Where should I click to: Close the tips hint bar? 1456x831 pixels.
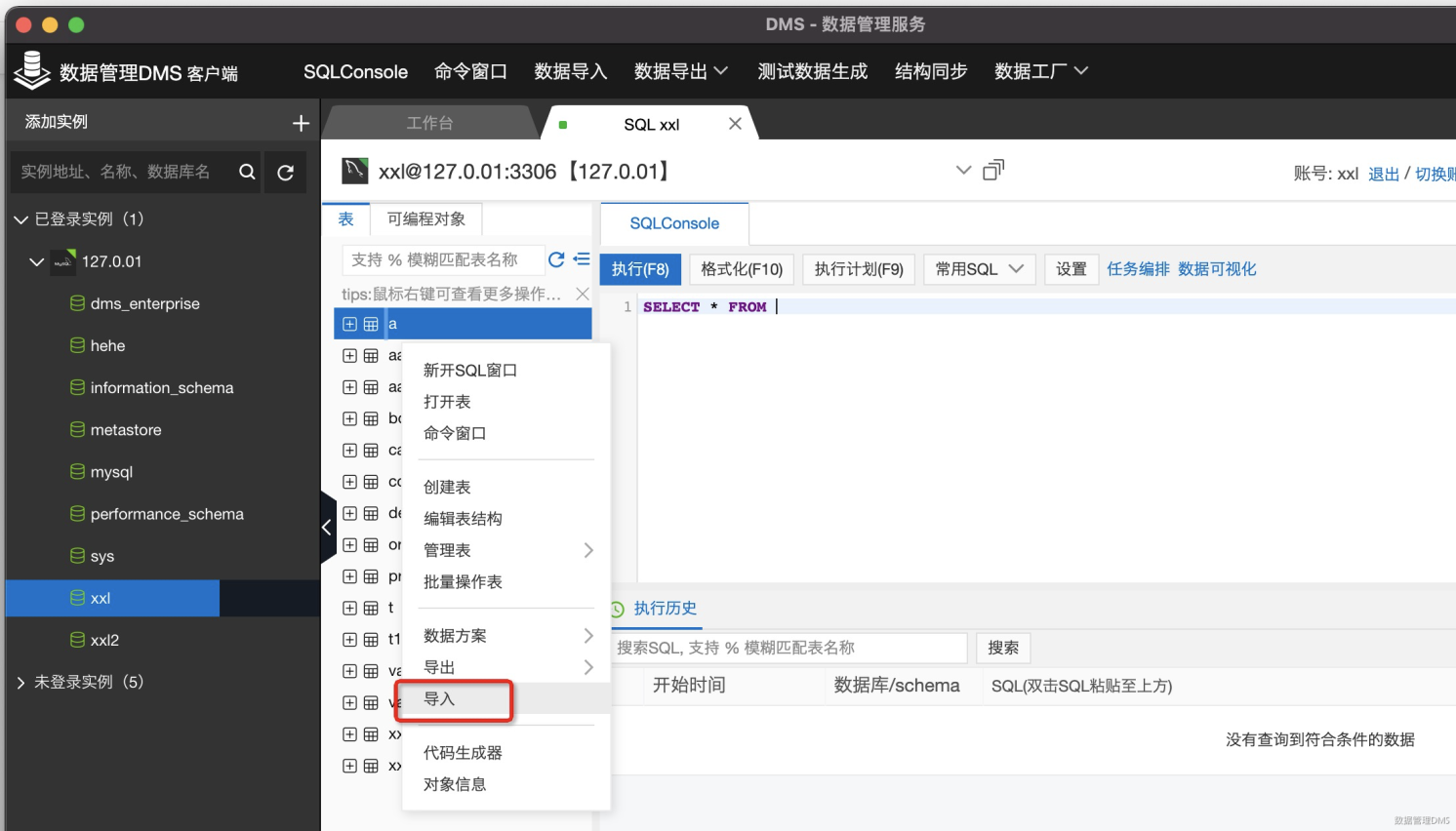click(583, 294)
